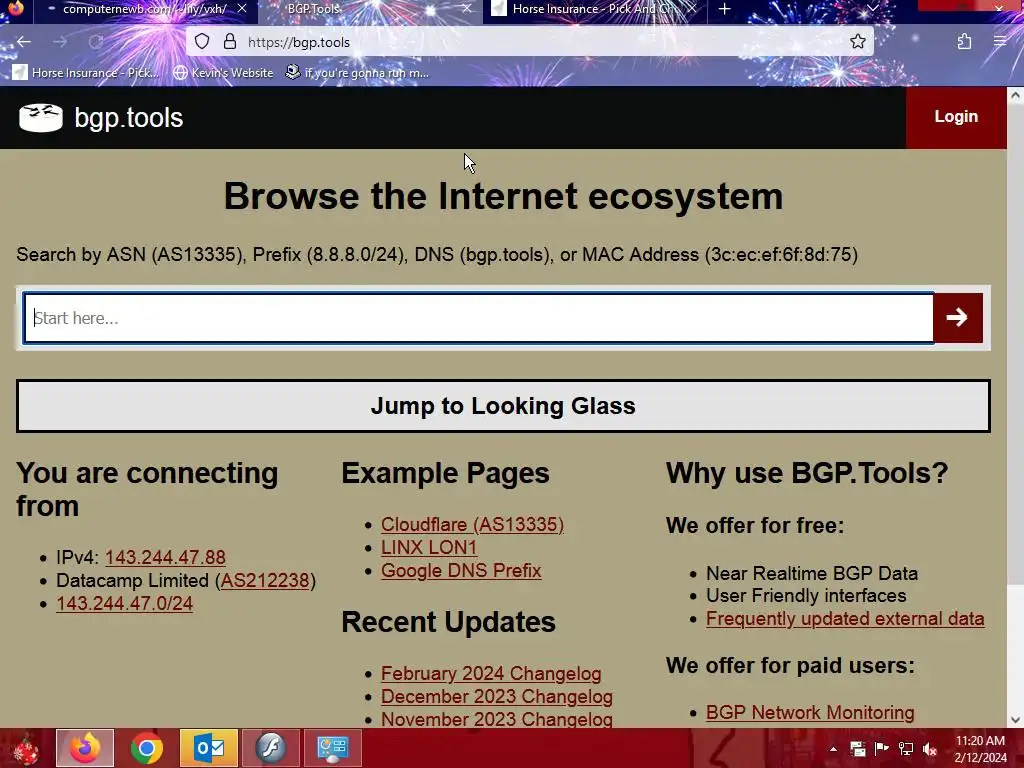Launch Google Chrome from the taskbar
This screenshot has width=1024, height=768.
click(146, 748)
